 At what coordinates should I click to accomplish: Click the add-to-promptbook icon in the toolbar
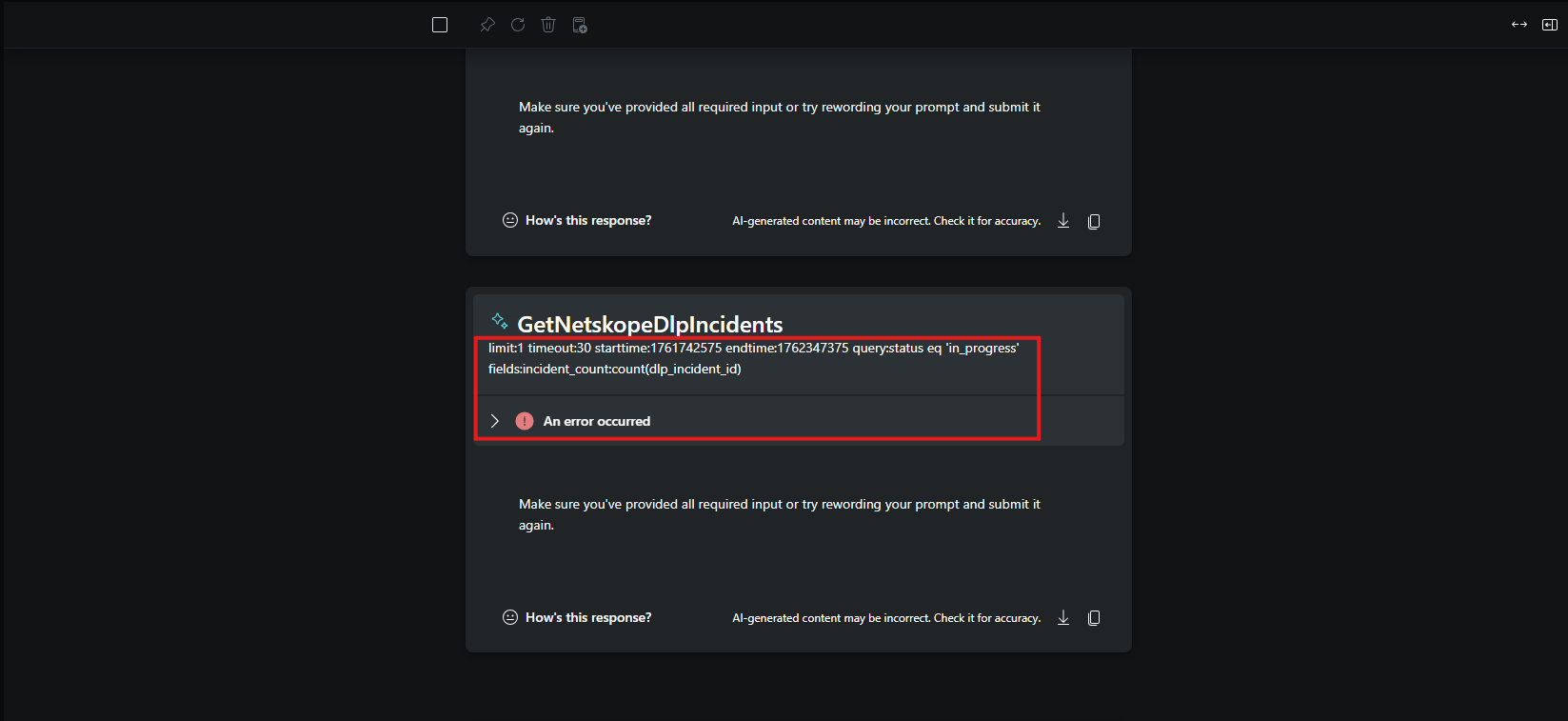(580, 25)
